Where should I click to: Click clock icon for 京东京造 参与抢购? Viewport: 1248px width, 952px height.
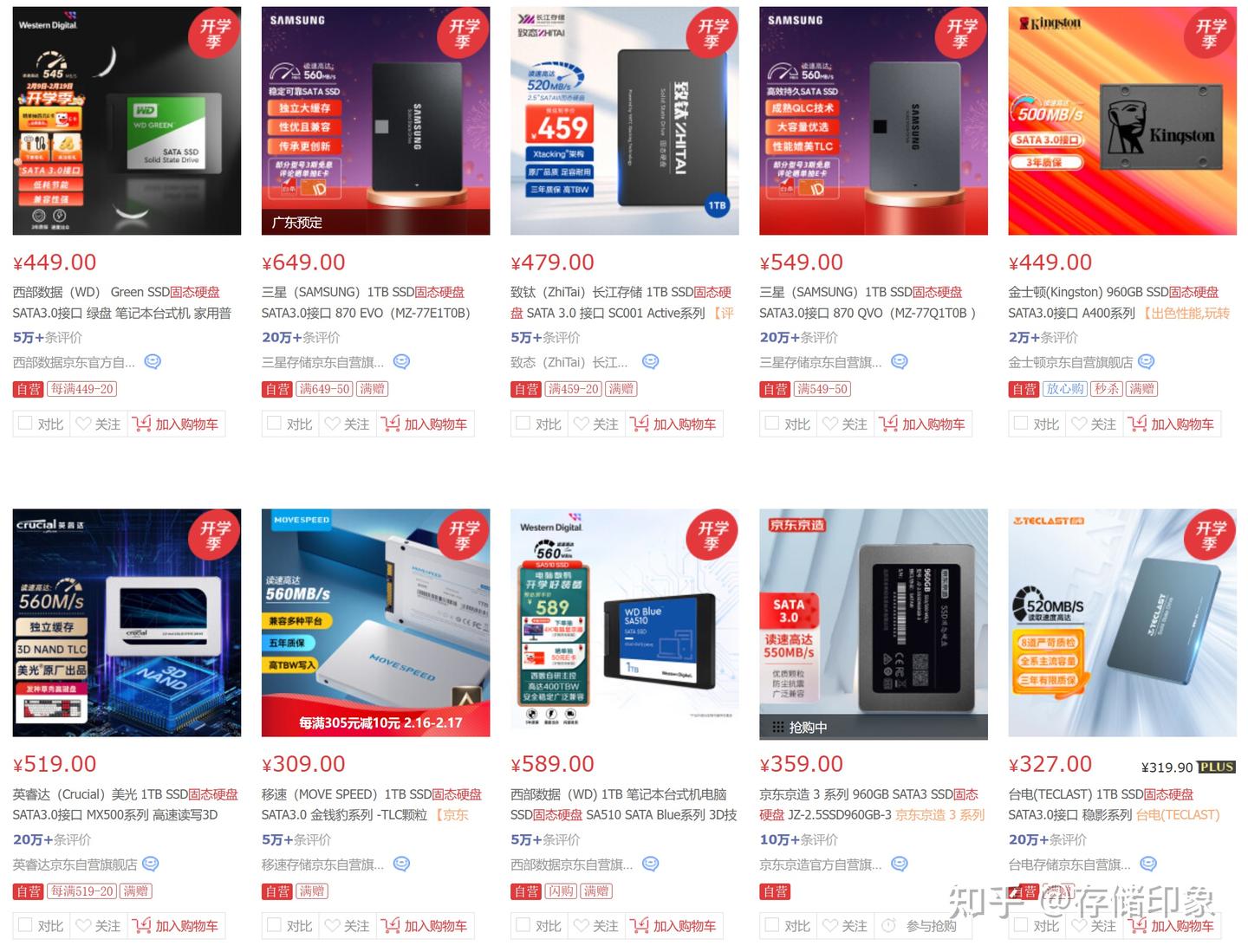[x=888, y=925]
